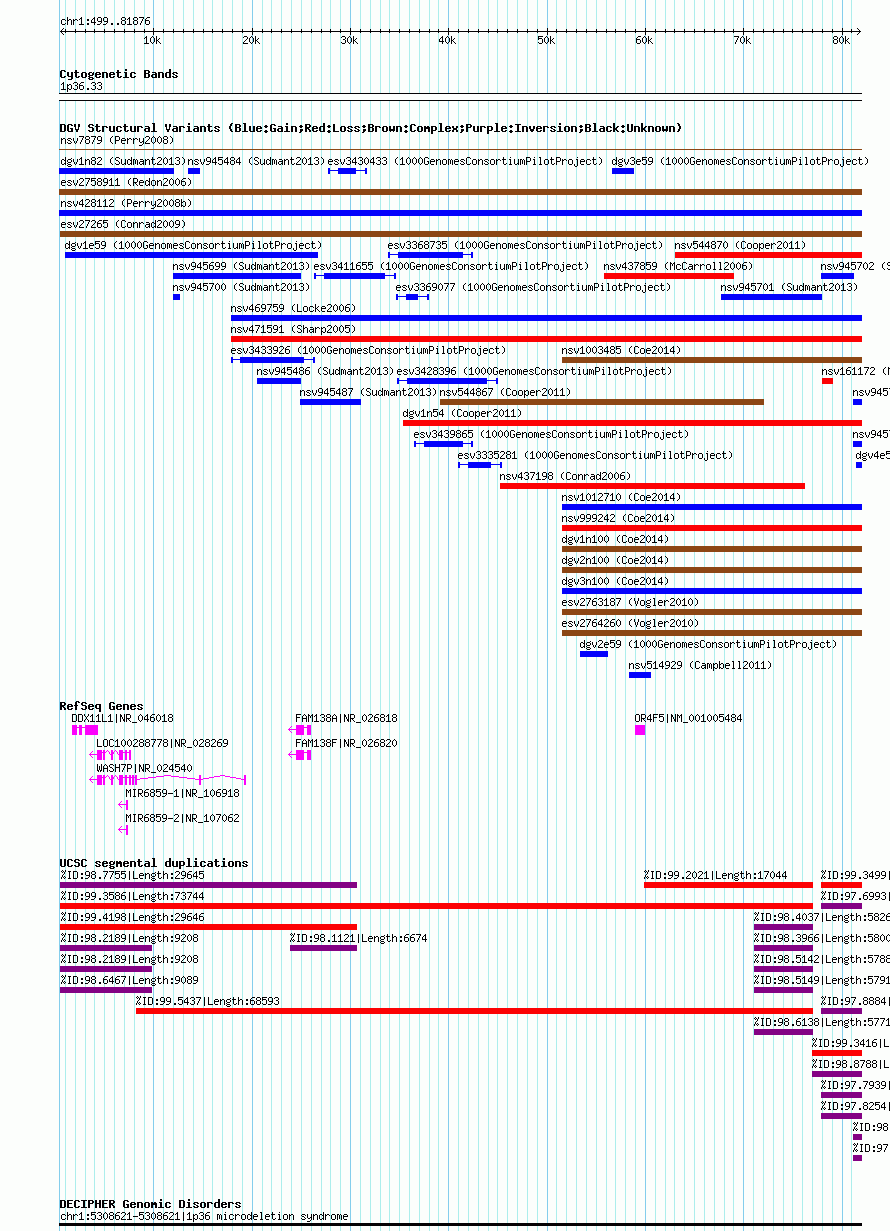Open the DGV Structural Variants track title

[370, 128]
